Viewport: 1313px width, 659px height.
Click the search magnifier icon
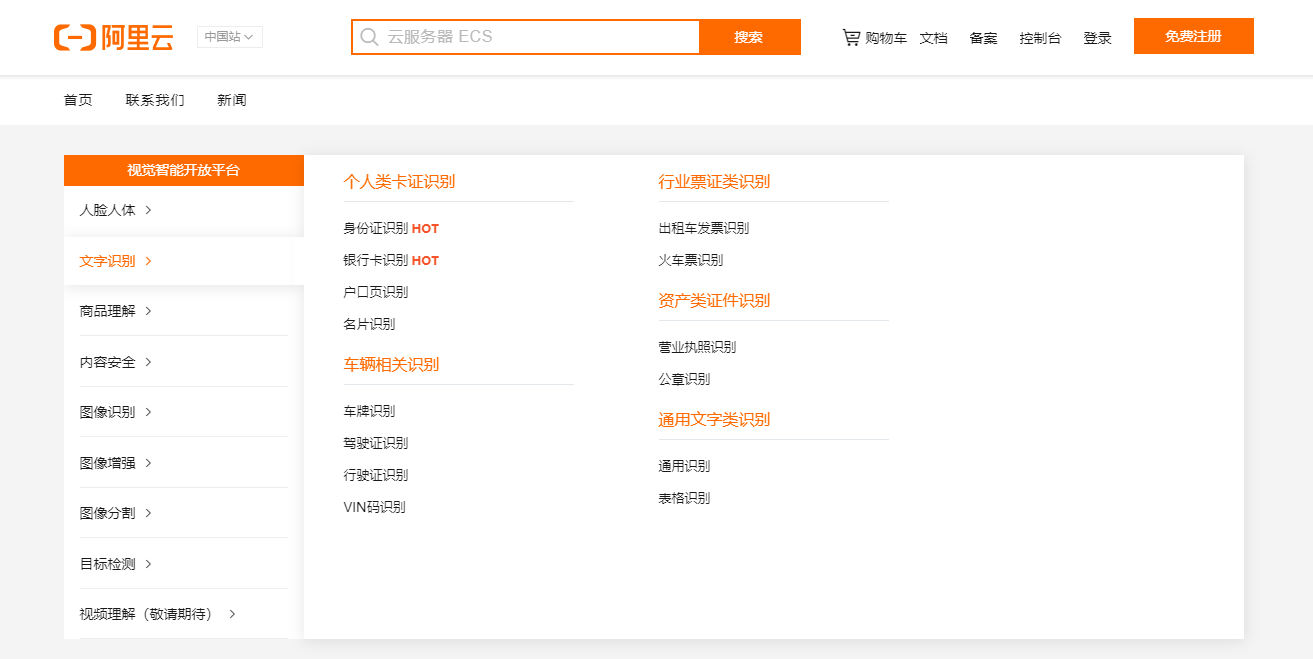pyautogui.click(x=369, y=37)
